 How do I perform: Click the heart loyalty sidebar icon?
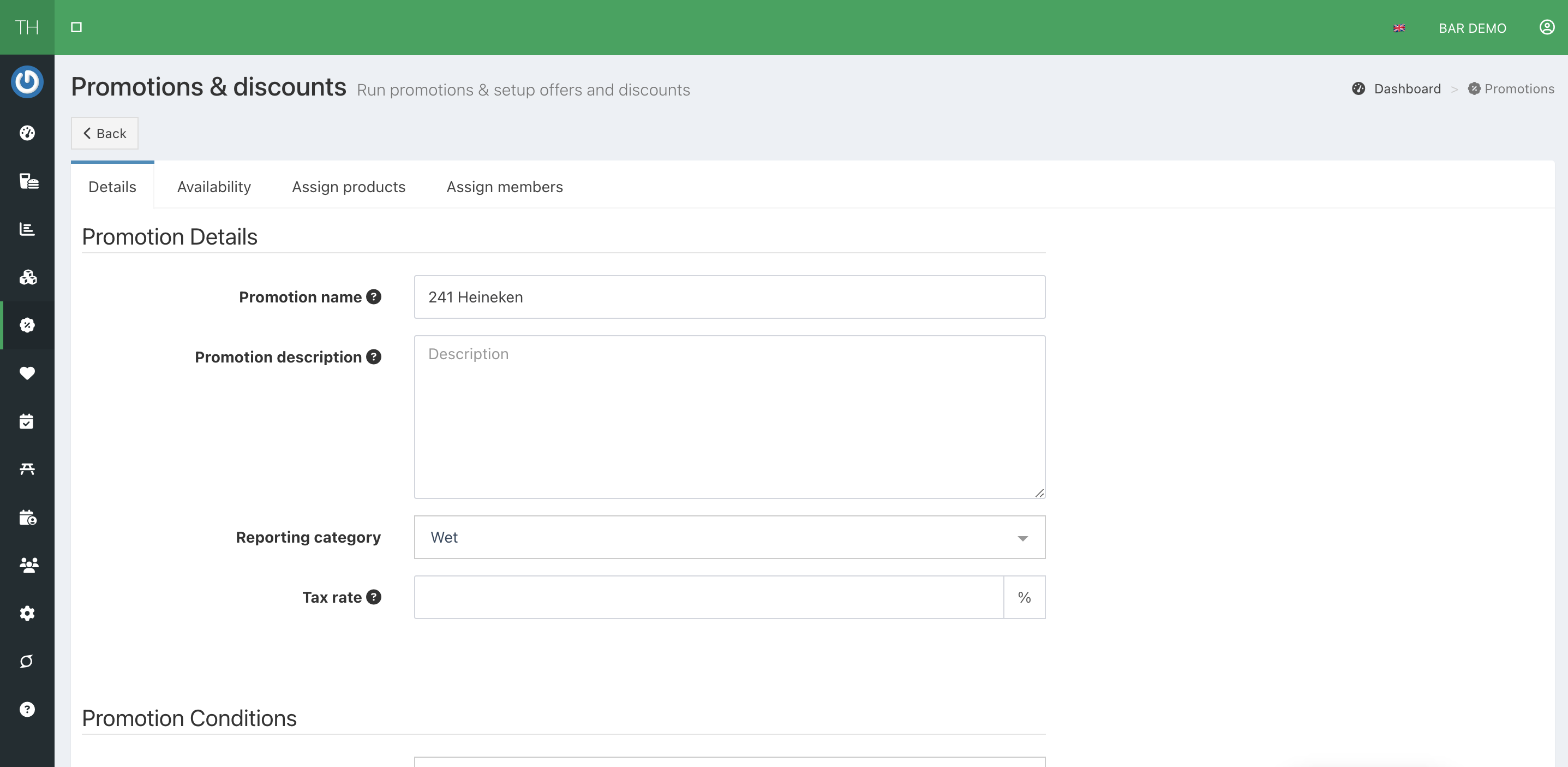click(27, 373)
